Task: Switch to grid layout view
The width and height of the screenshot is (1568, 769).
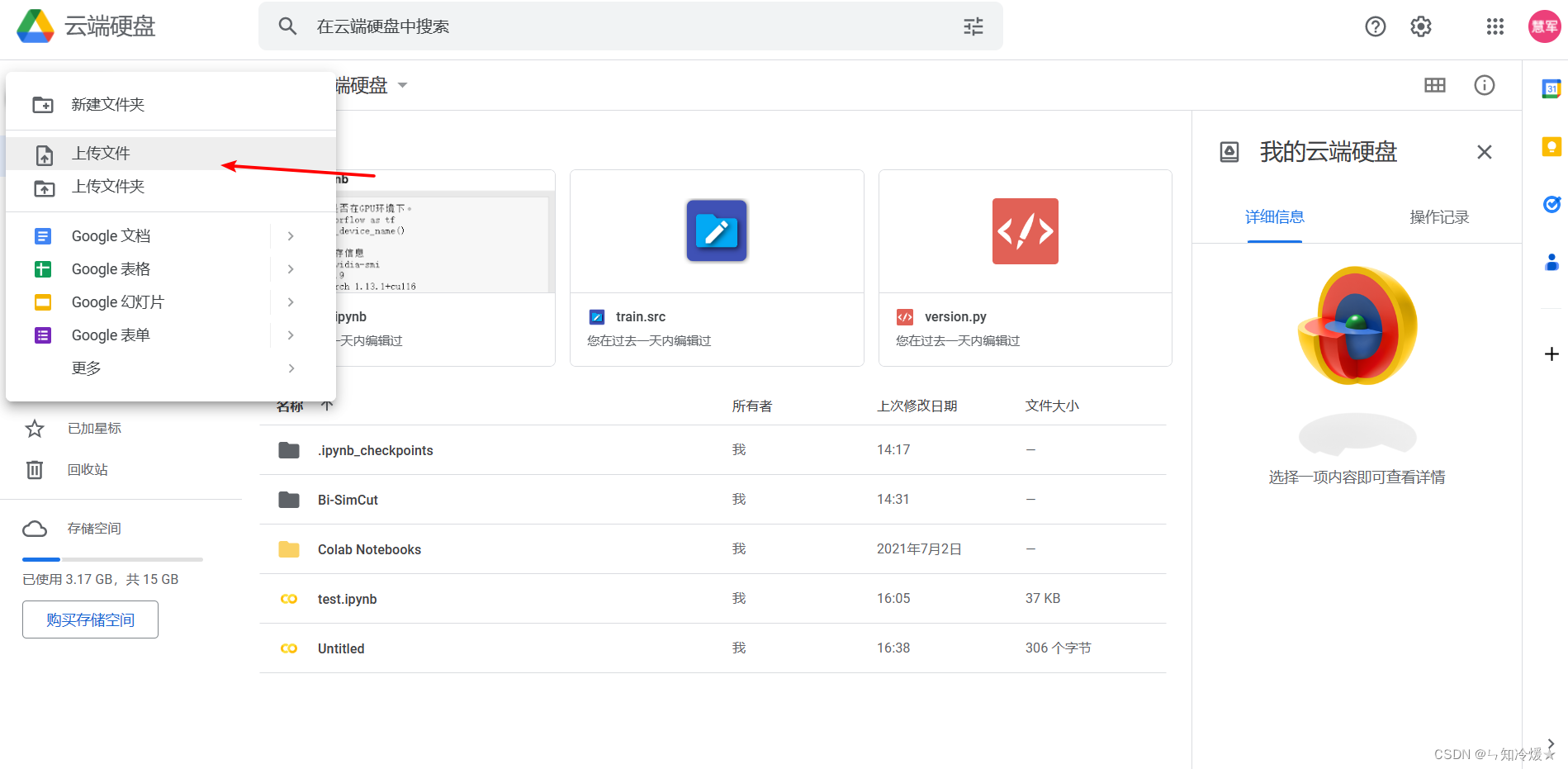Action: [x=1435, y=85]
